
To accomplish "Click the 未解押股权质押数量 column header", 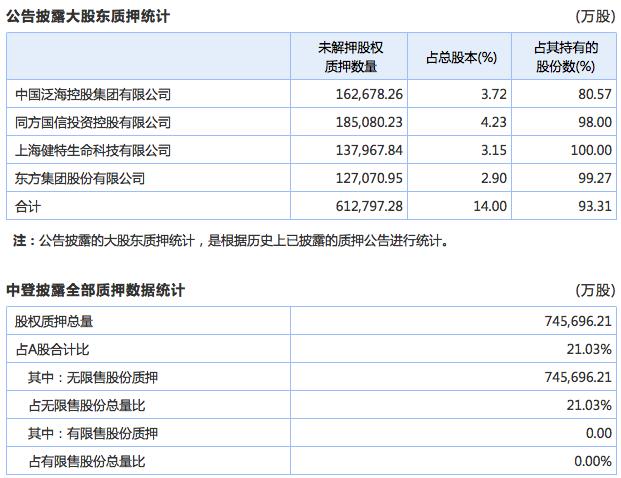I will click(350, 57).
